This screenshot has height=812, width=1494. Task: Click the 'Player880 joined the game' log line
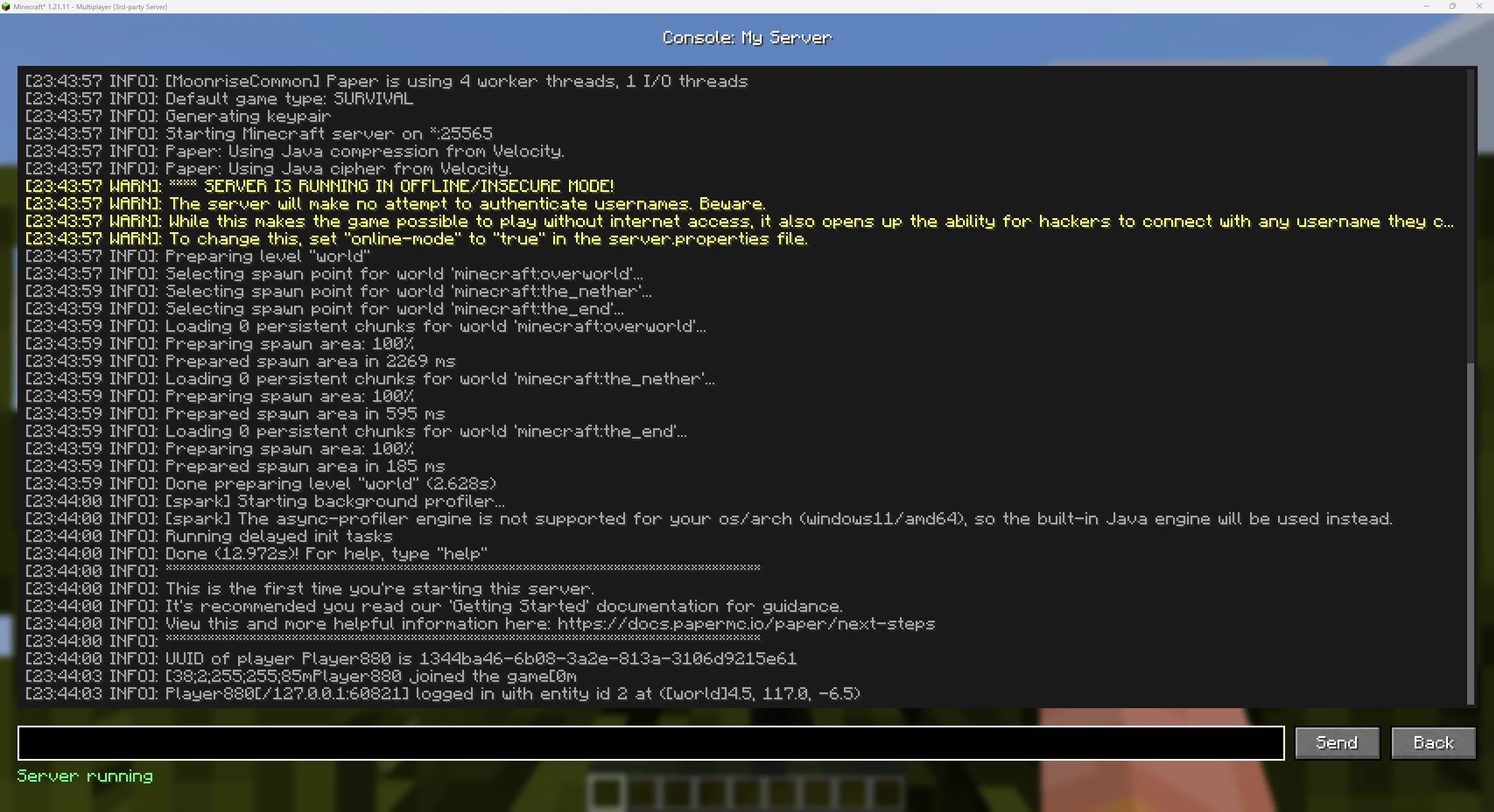[301, 676]
